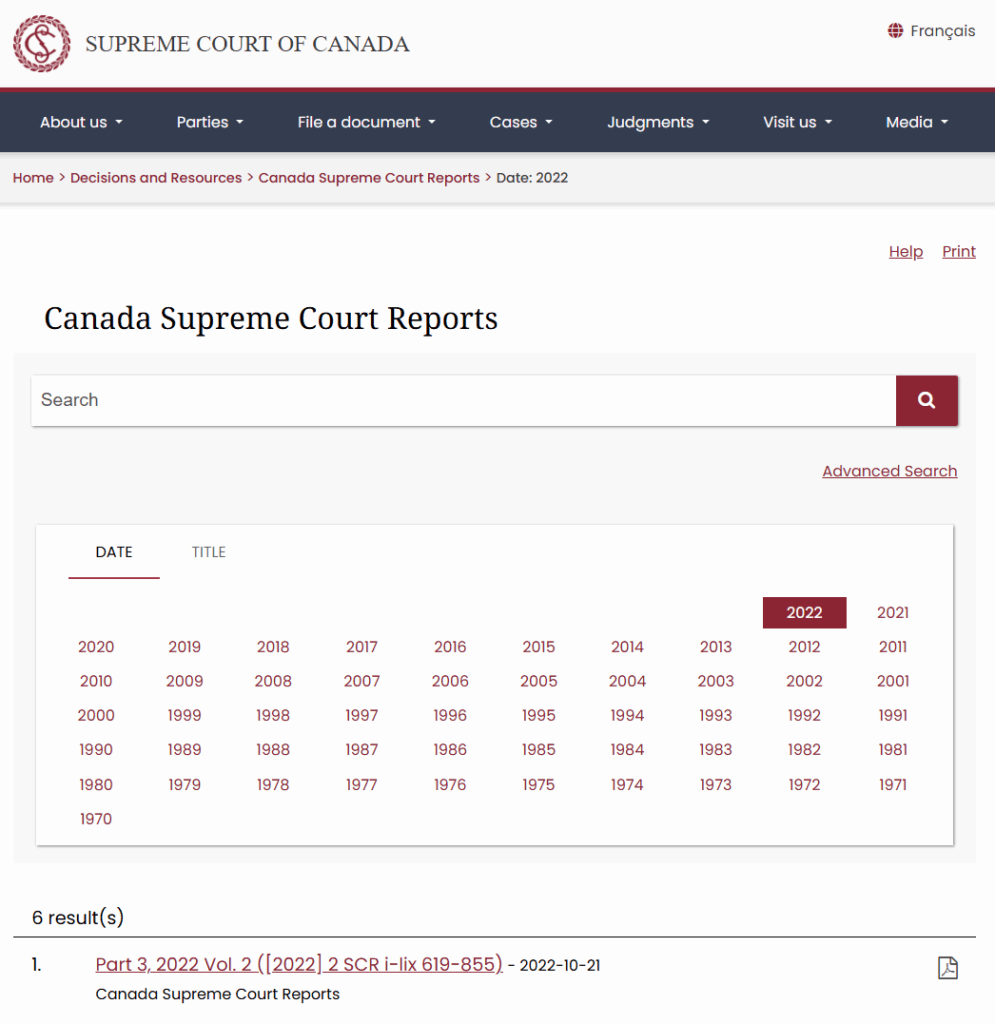The image size is (995, 1024).
Task: Open the Advanced Search link
Action: tap(889, 471)
